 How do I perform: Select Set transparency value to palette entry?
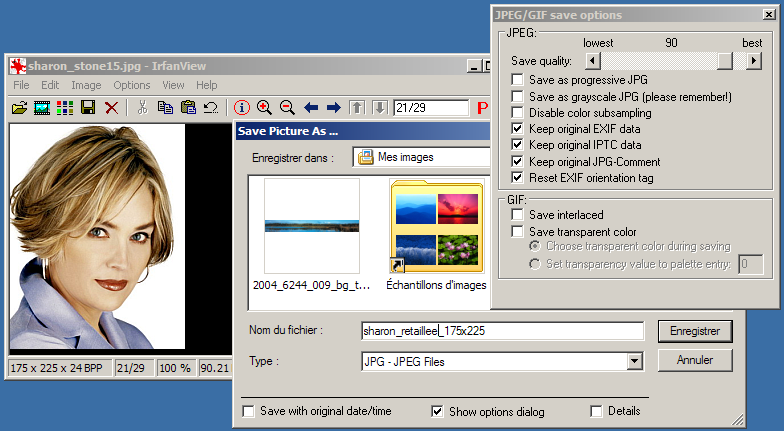tap(535, 264)
